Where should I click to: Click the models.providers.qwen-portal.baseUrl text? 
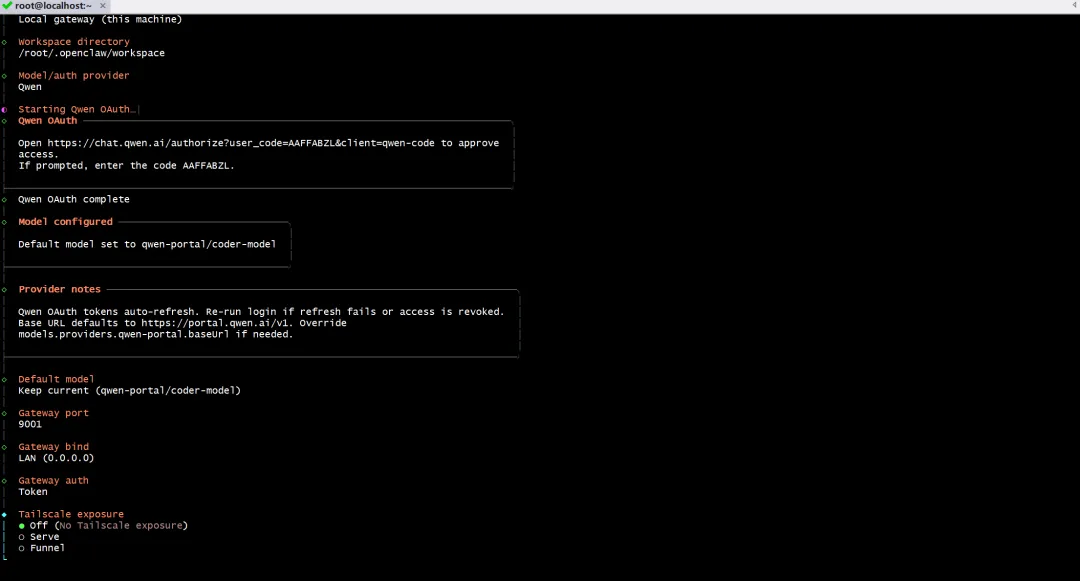click(x=124, y=335)
